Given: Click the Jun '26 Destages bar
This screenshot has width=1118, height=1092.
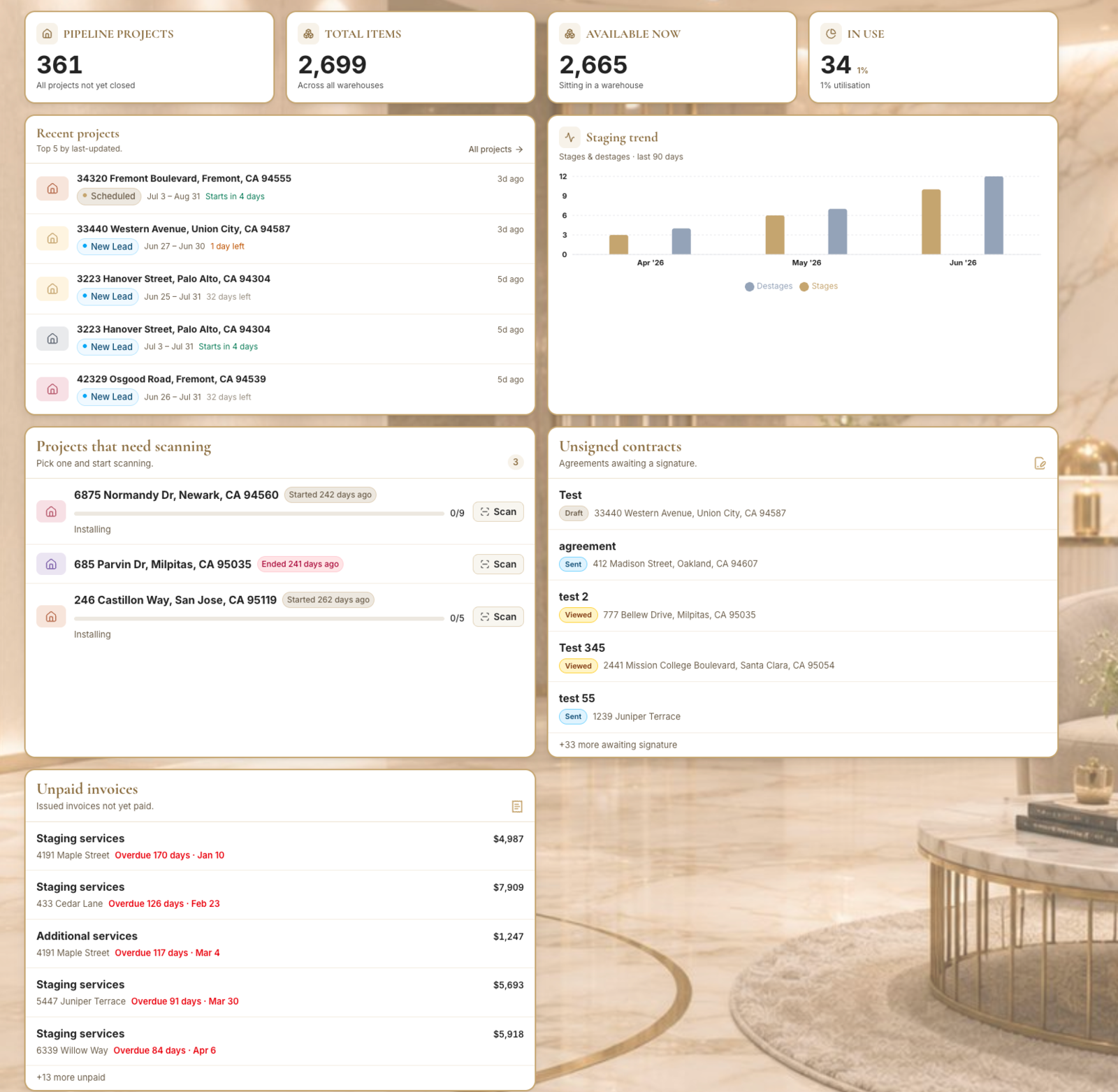Looking at the screenshot, I should (994, 215).
